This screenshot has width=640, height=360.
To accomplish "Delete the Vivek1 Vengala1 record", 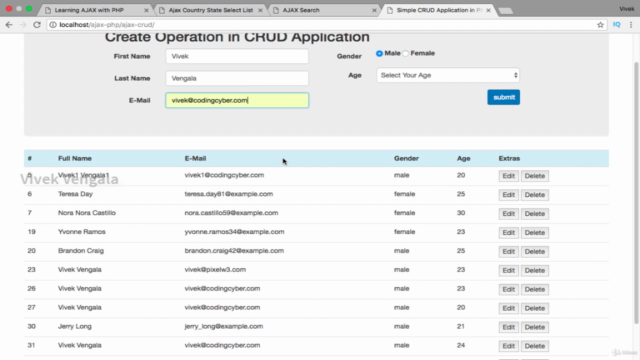I will (535, 176).
